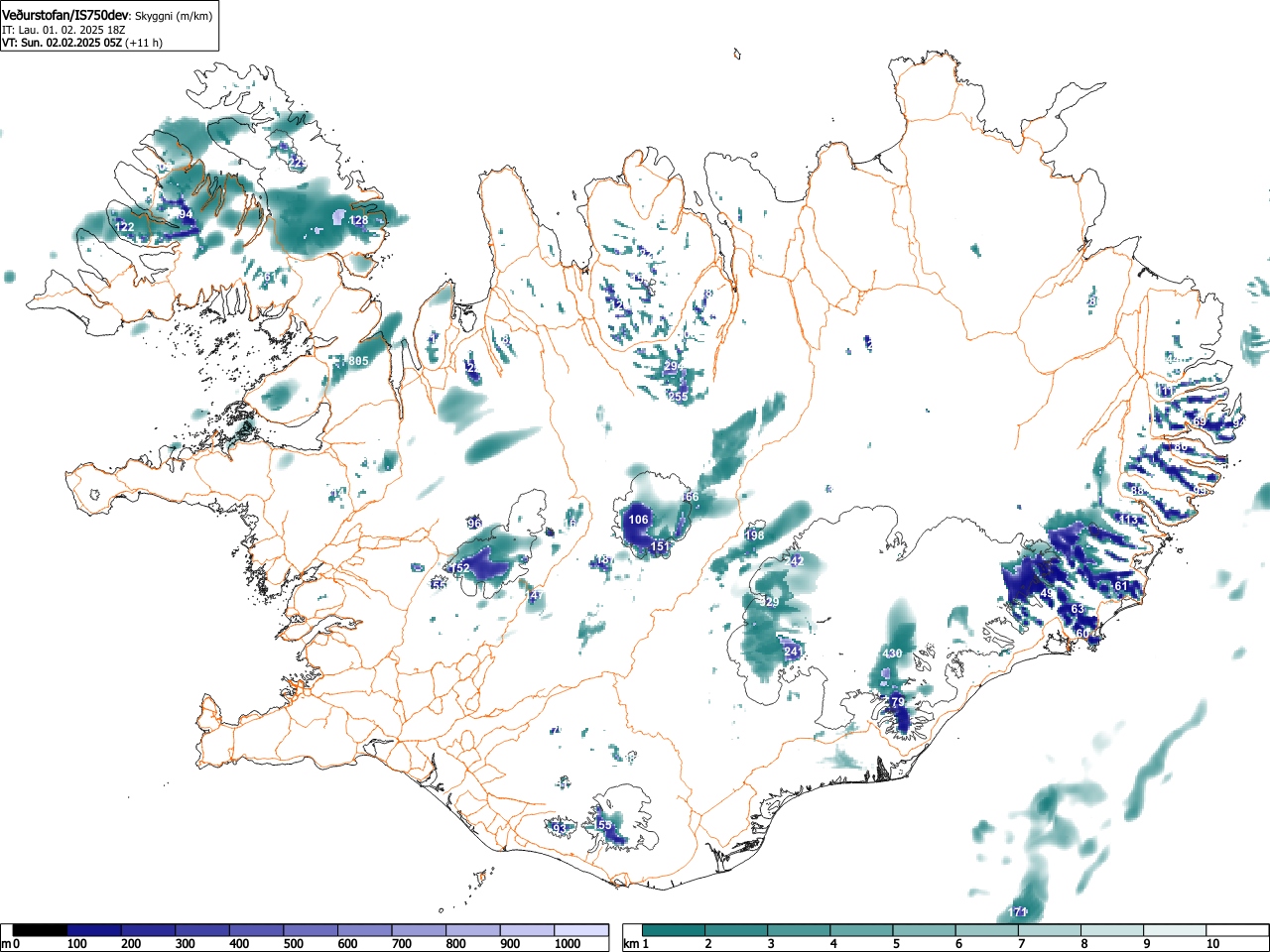Click the 1000 tick label on meter legend
Viewport: 1270px width, 952px height.
point(568,944)
